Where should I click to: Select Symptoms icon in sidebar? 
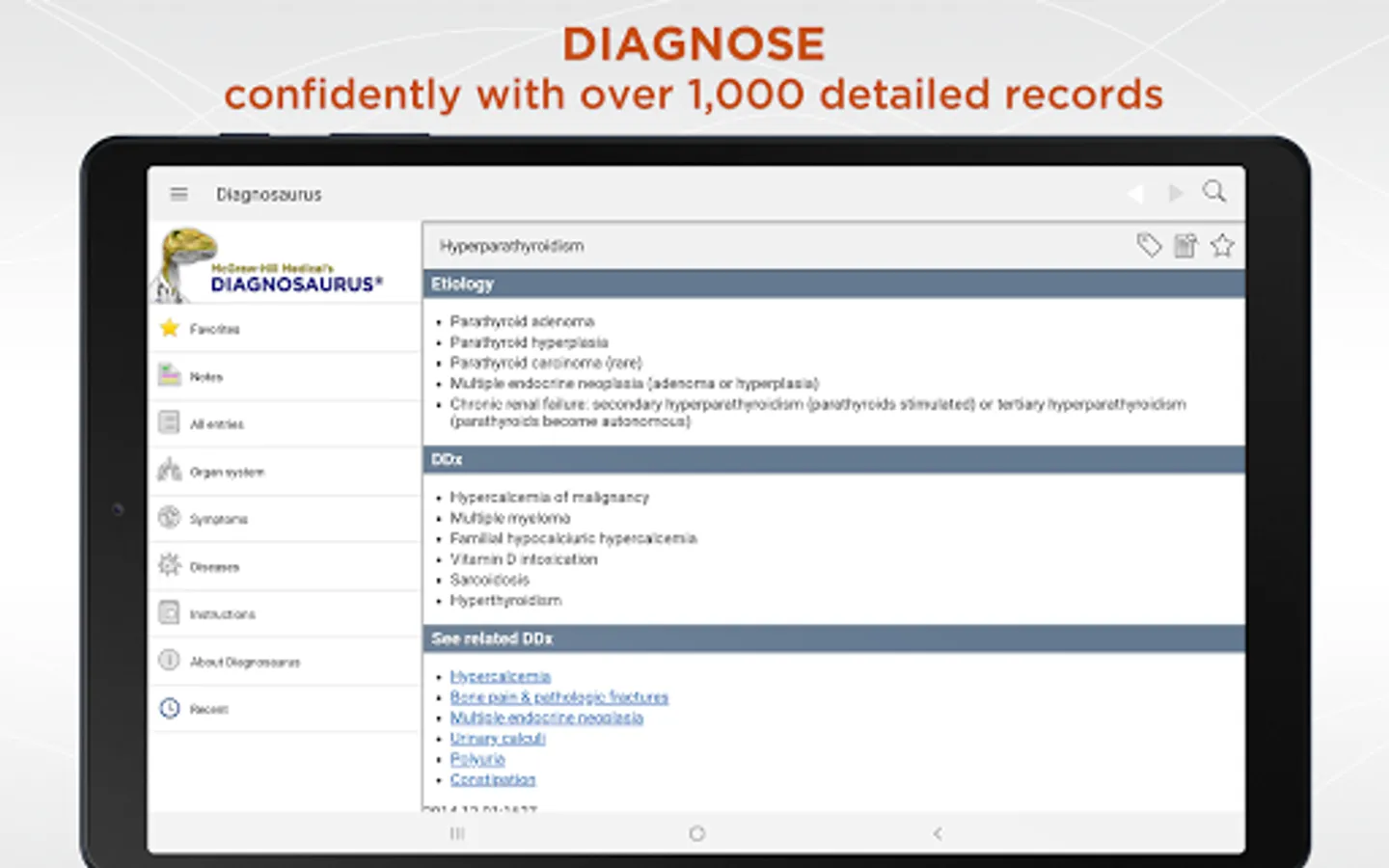coord(170,518)
